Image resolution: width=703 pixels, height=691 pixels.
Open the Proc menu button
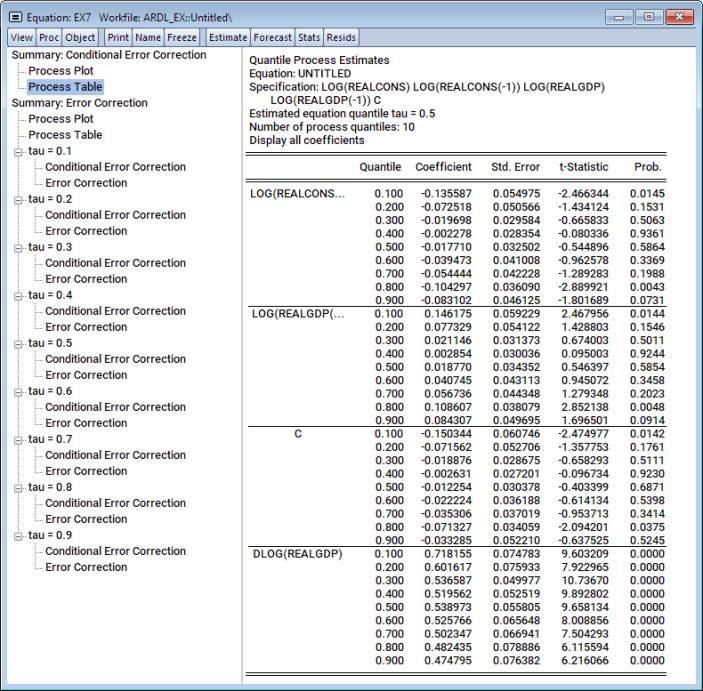point(49,37)
